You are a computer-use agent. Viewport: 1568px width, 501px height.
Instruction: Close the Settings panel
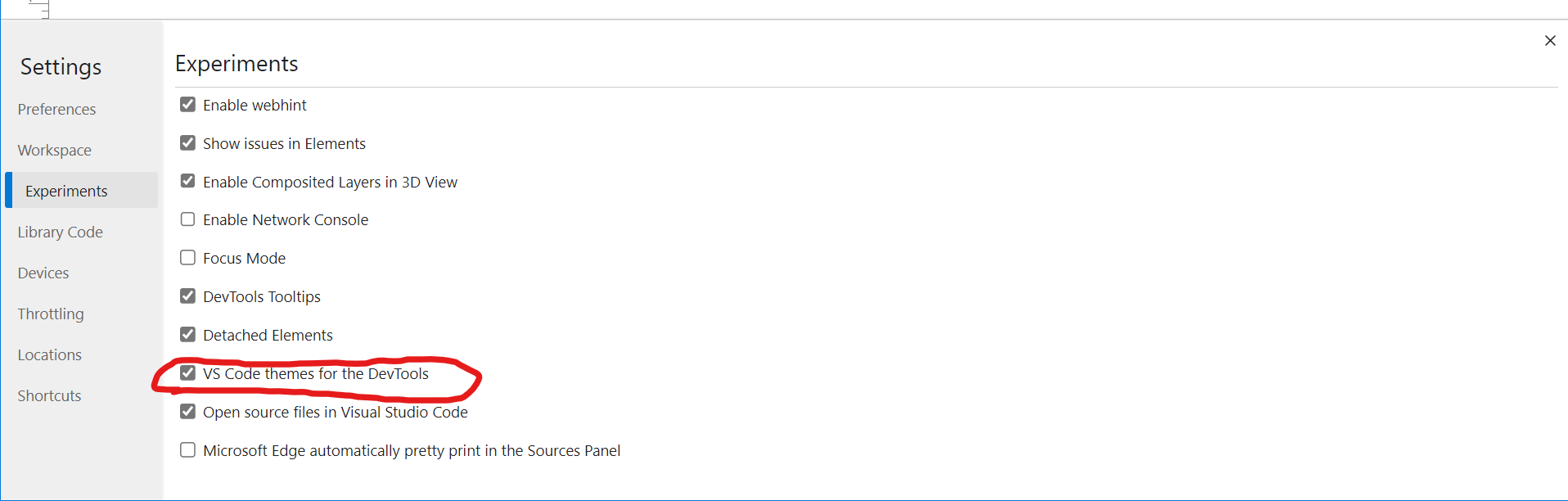pyautogui.click(x=1550, y=40)
